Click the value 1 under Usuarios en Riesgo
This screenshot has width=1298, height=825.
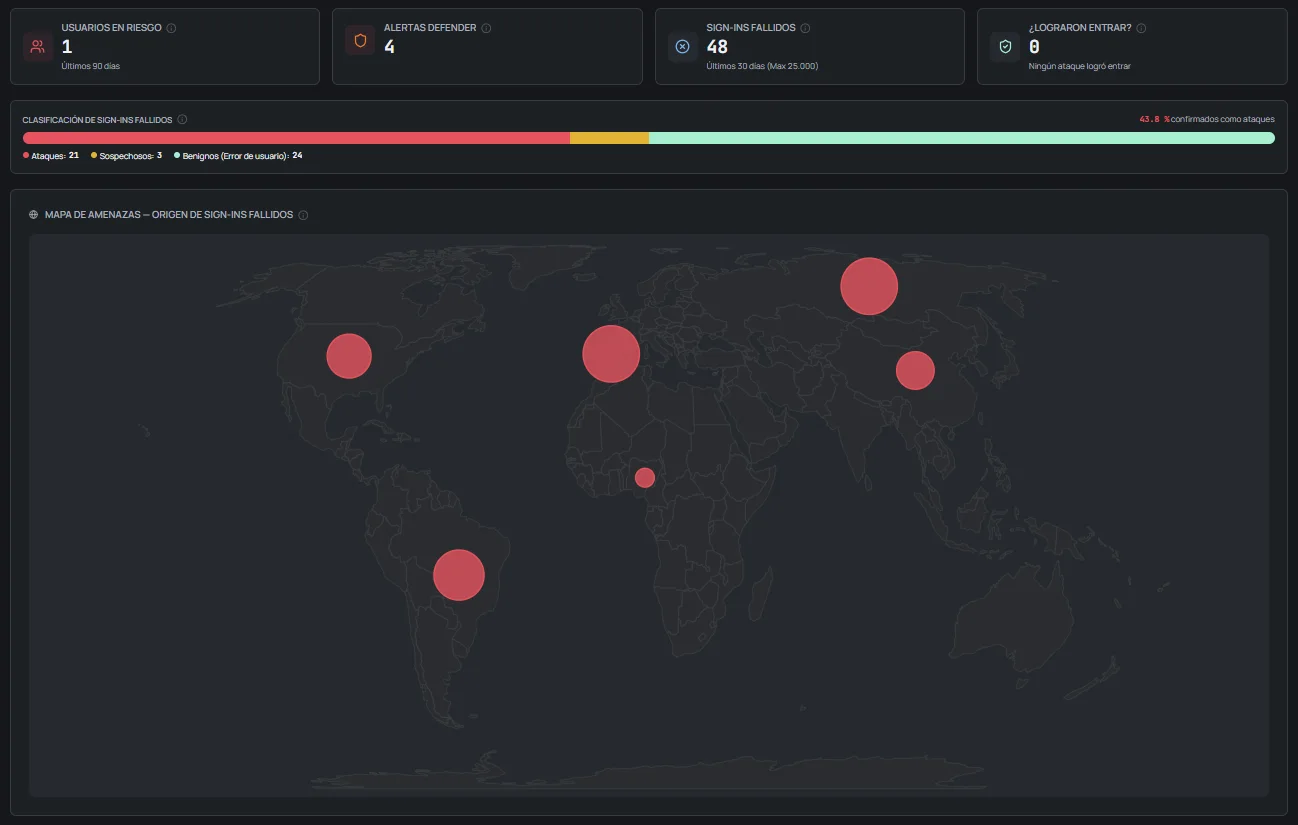point(67,47)
